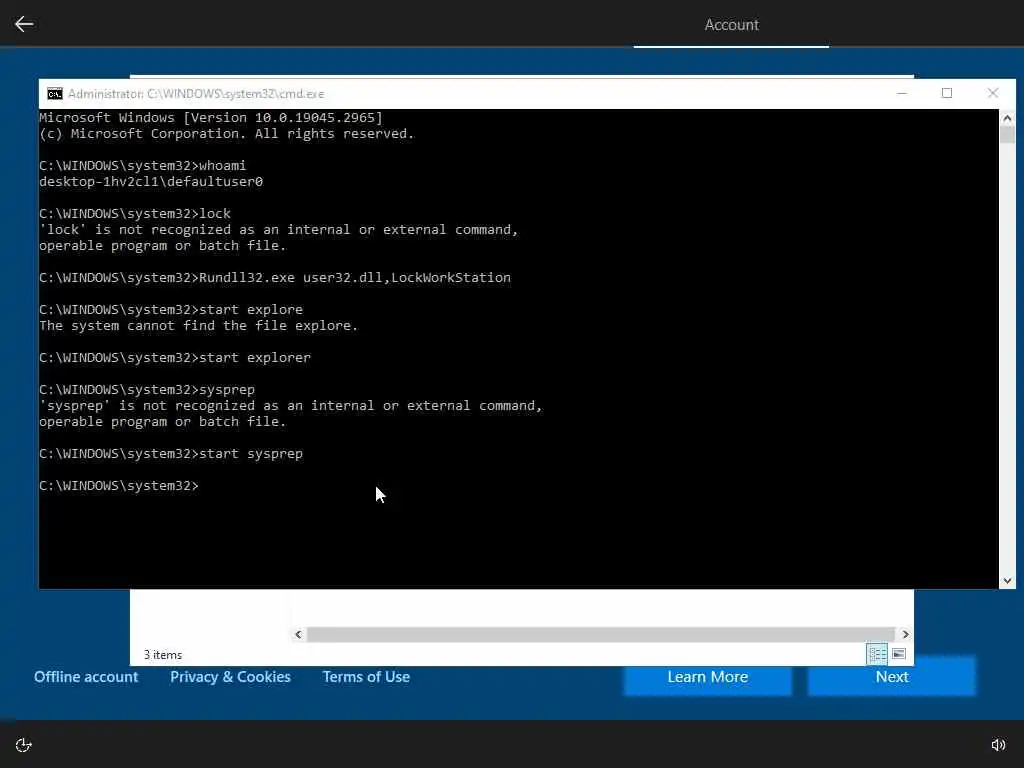Image resolution: width=1024 pixels, height=768 pixels.
Task: Open the Ease of Access icon
Action: tap(24, 745)
